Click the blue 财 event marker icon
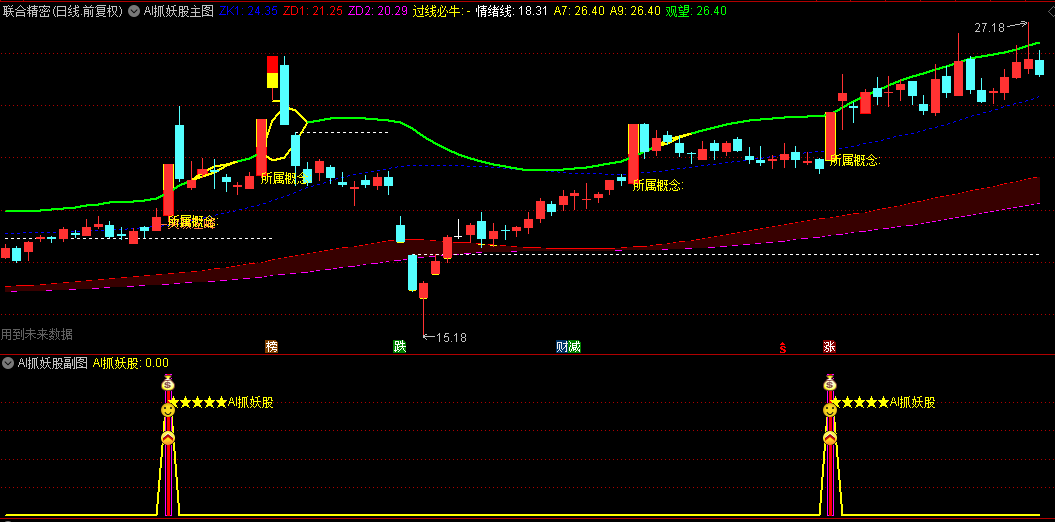This screenshot has height=522, width=1055. [x=562, y=347]
